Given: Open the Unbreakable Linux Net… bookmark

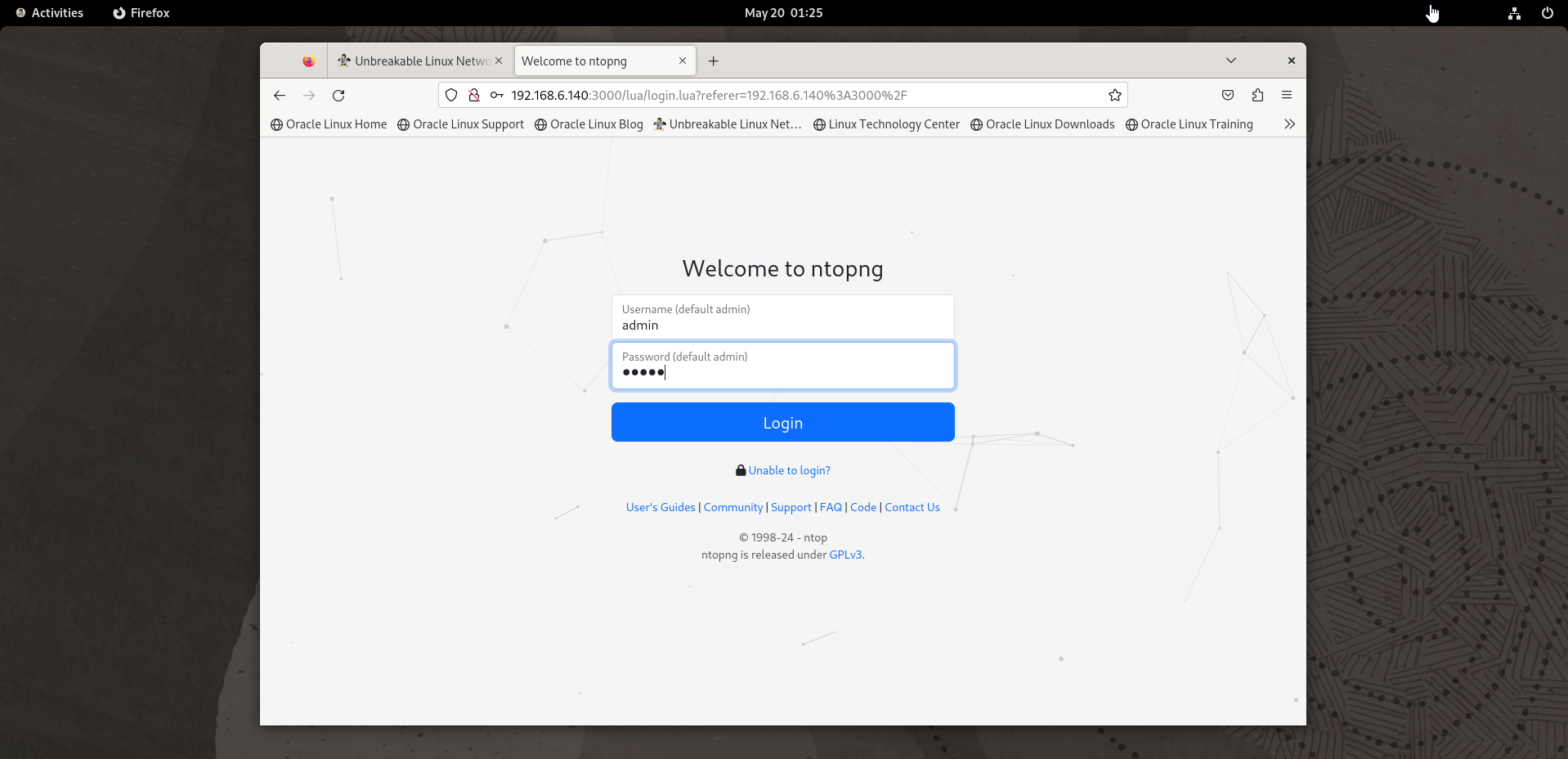Looking at the screenshot, I should click(x=728, y=124).
